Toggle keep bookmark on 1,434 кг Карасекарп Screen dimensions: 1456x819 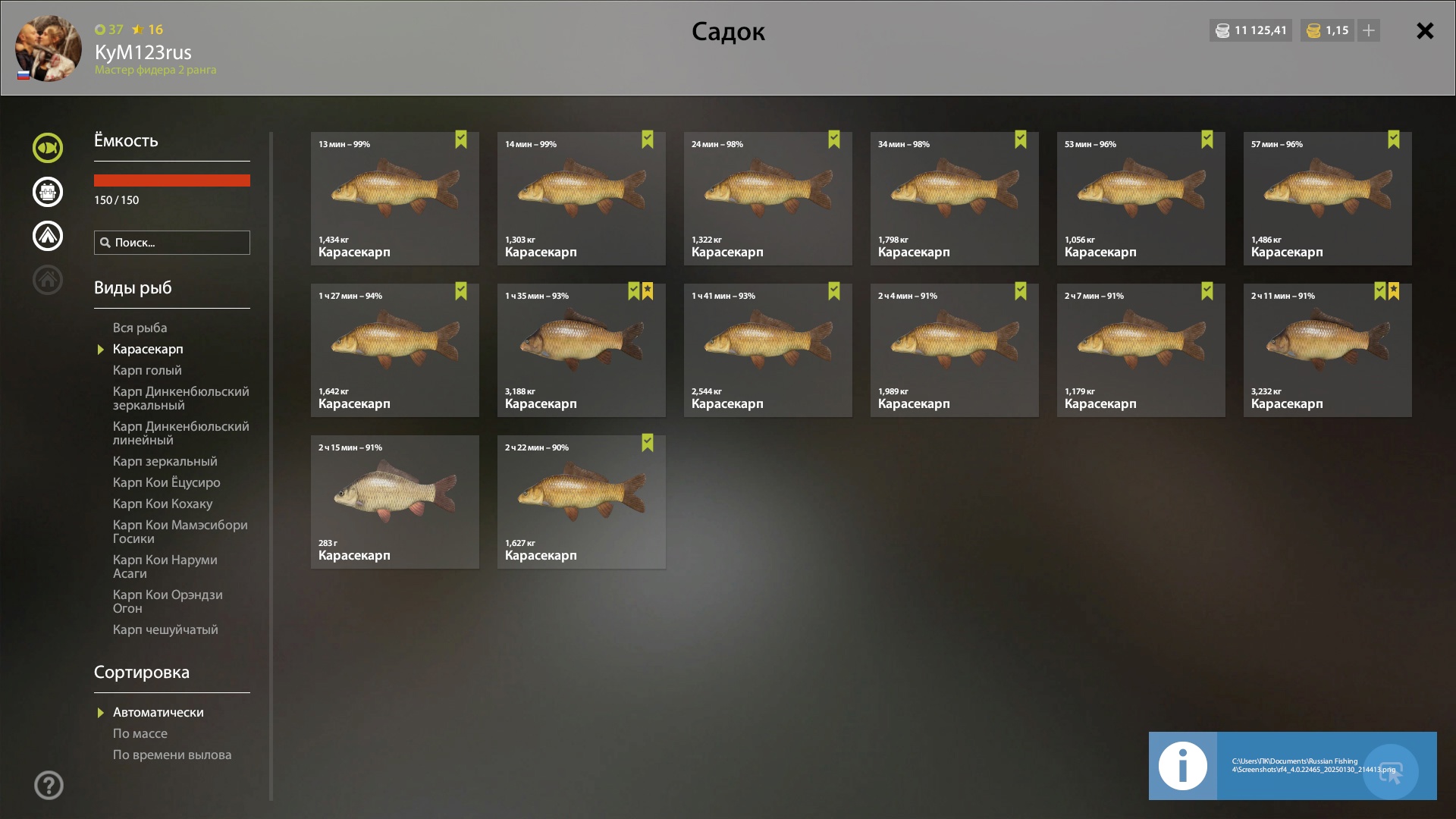coord(461,140)
